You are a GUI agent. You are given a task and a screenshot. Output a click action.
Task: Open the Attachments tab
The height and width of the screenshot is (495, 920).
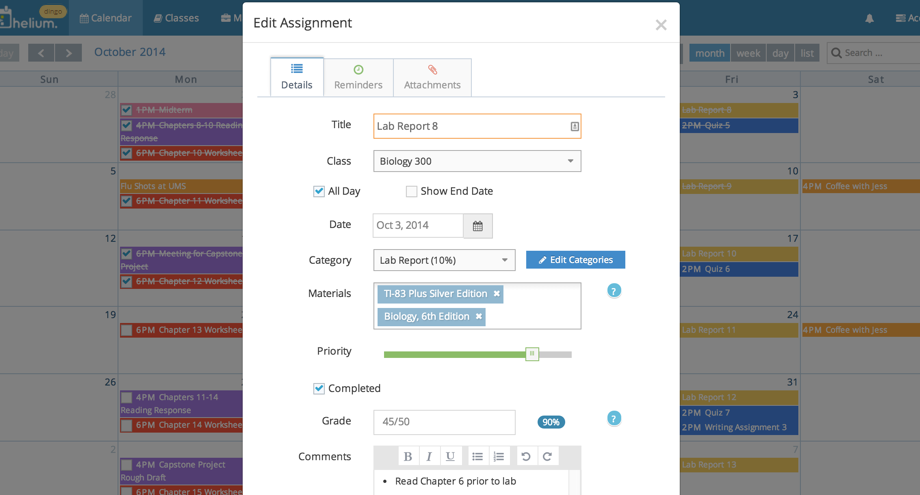(432, 77)
